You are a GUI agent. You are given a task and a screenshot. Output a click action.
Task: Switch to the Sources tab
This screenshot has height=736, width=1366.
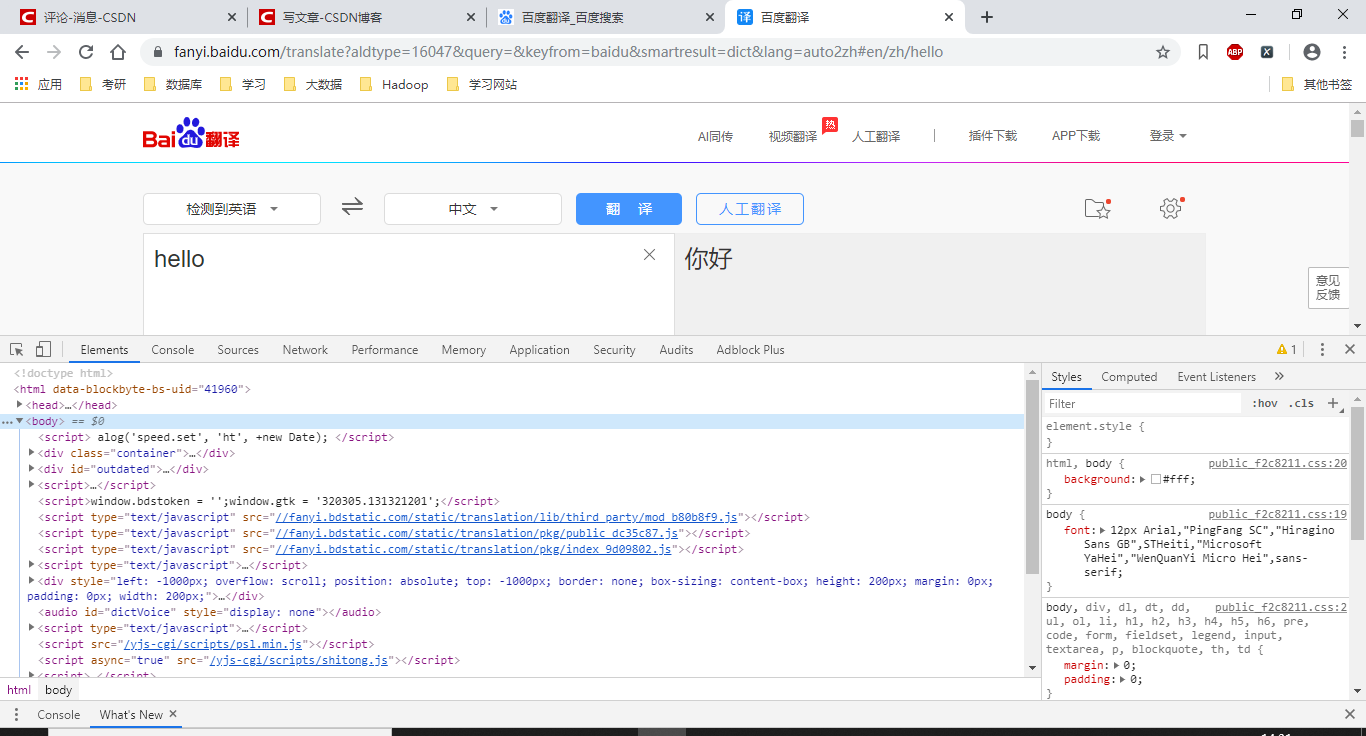[238, 350]
